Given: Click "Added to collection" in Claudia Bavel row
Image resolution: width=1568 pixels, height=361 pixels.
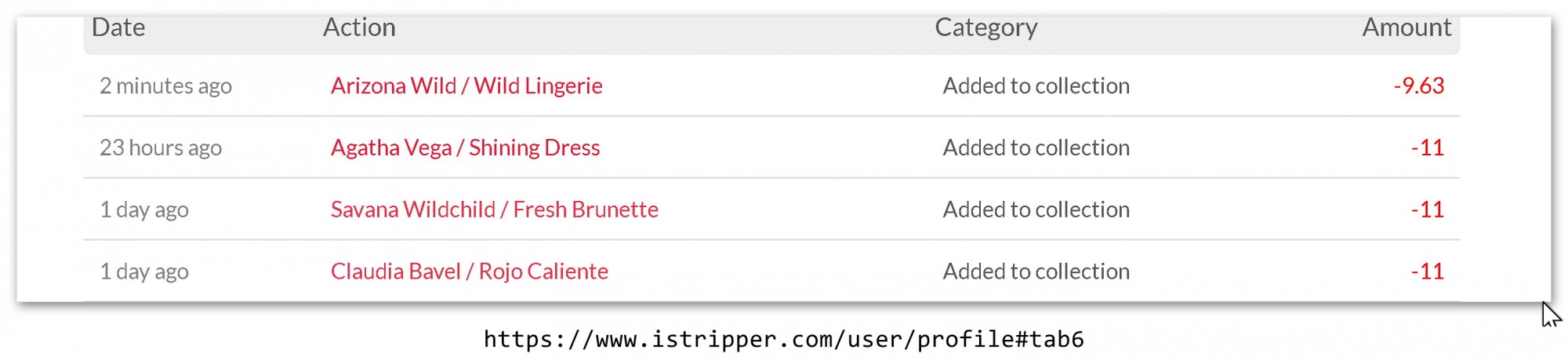Looking at the screenshot, I should coord(1036,272).
